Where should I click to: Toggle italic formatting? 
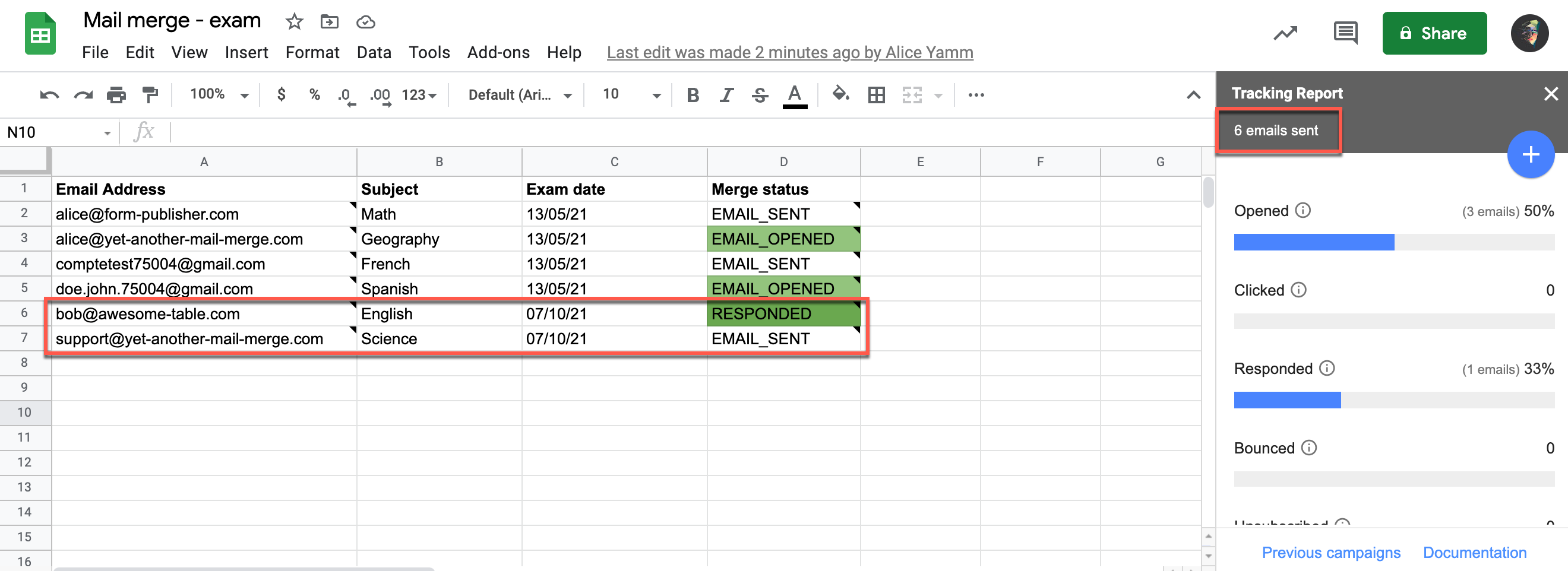[726, 94]
